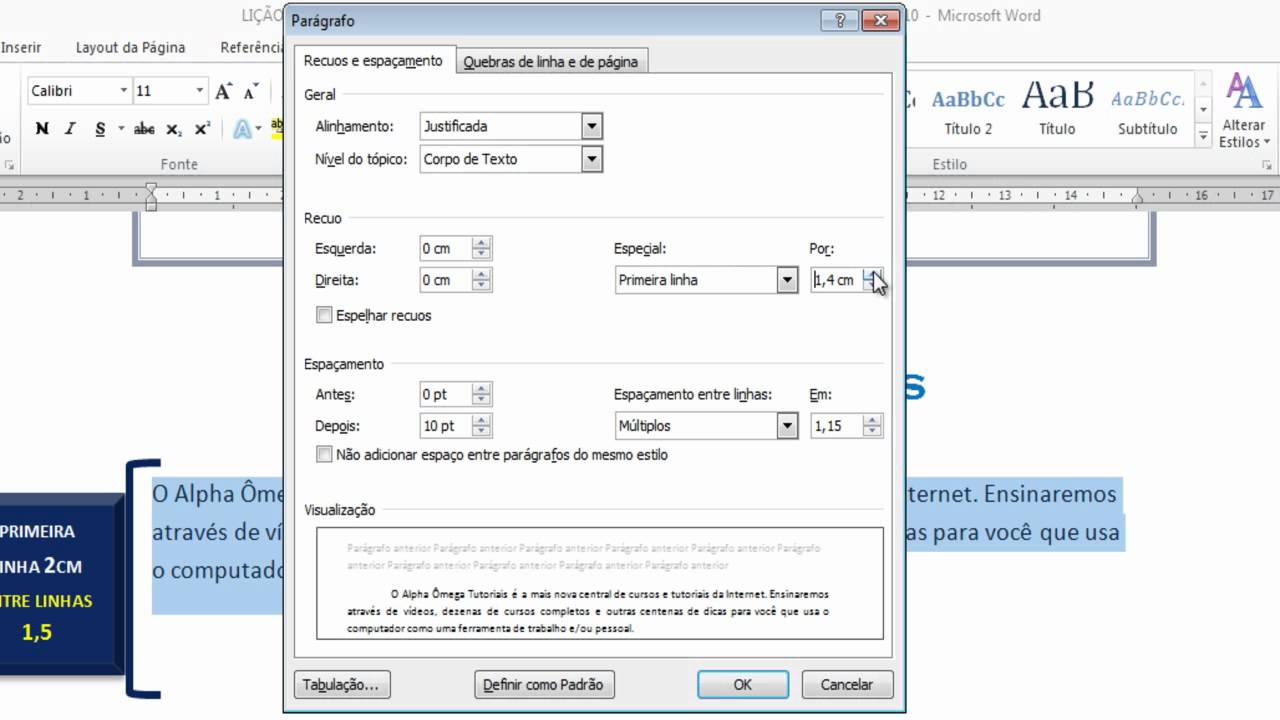This screenshot has width=1280, height=720.
Task: Increase Antes spacing value
Action: click(482, 389)
